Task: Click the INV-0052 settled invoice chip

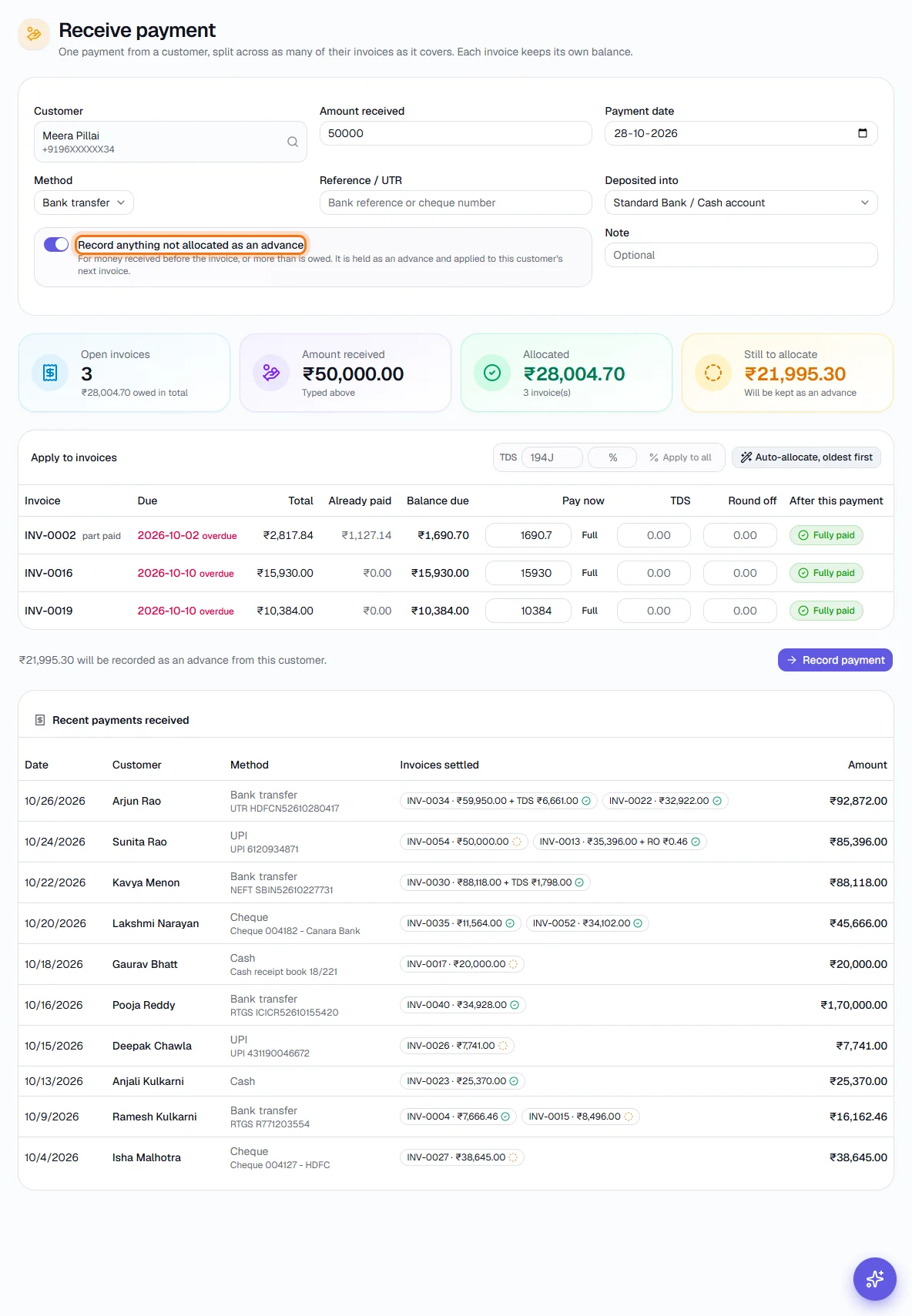Action: point(588,923)
